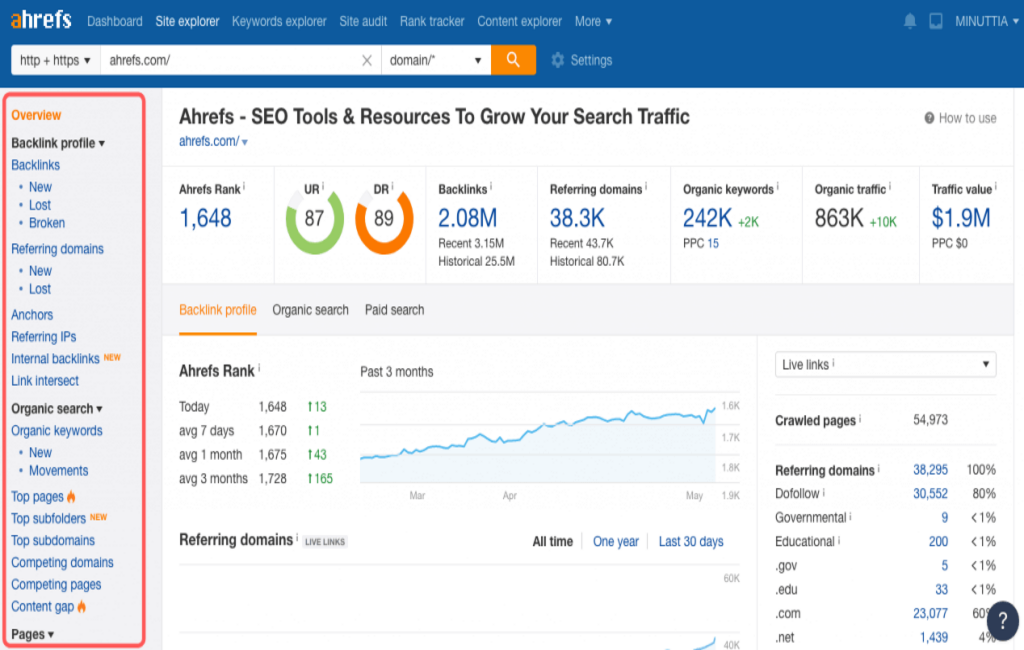The width and height of the screenshot is (1024, 650).
Task: Expand the Pages sidebar section
Action: click(32, 634)
